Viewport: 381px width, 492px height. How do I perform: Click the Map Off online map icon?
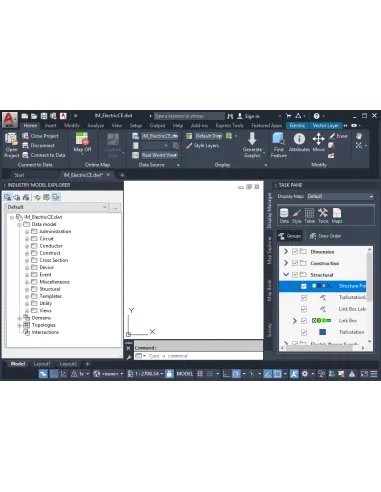pyautogui.click(x=82, y=139)
